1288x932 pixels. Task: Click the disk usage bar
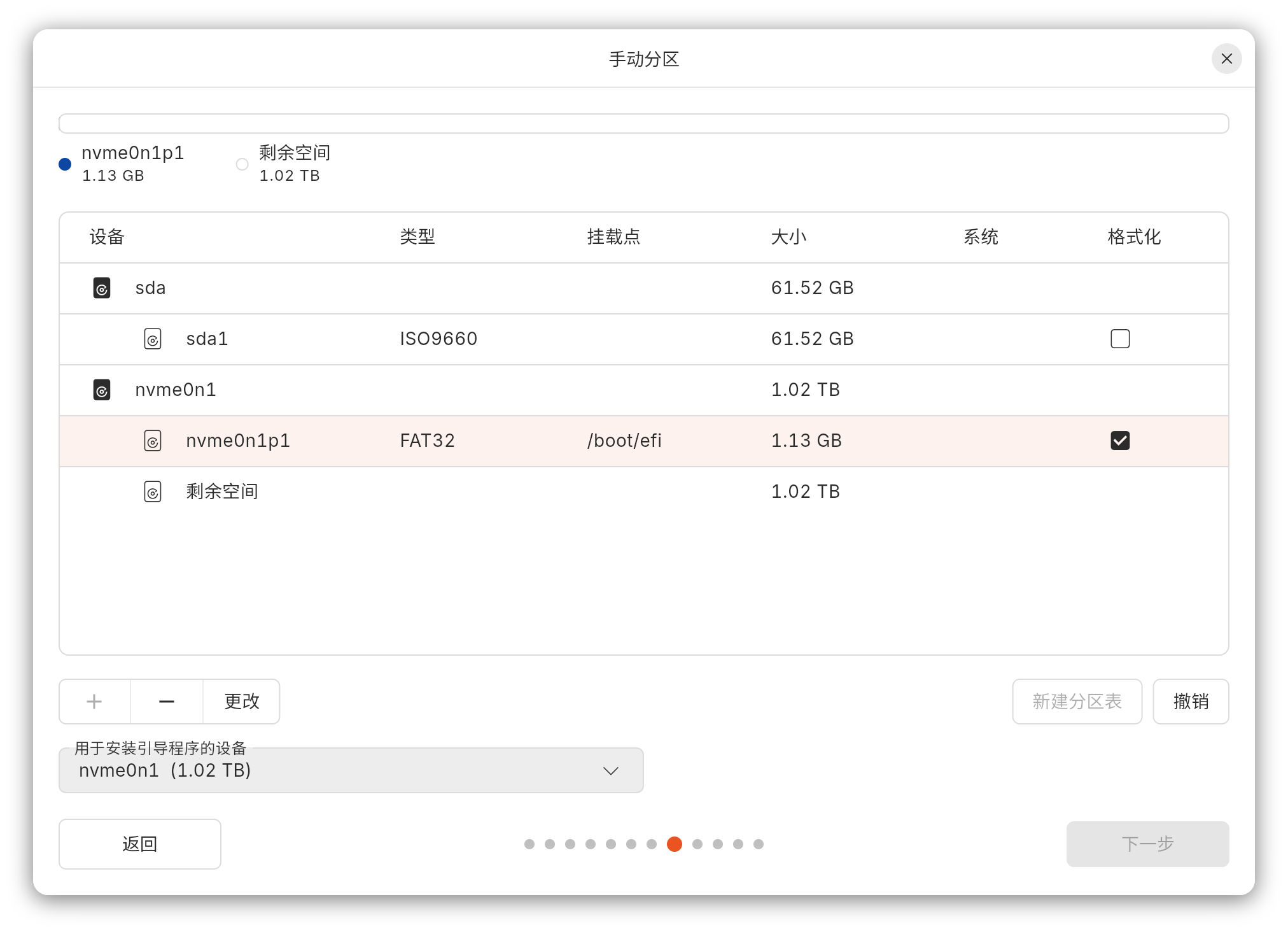(644, 124)
